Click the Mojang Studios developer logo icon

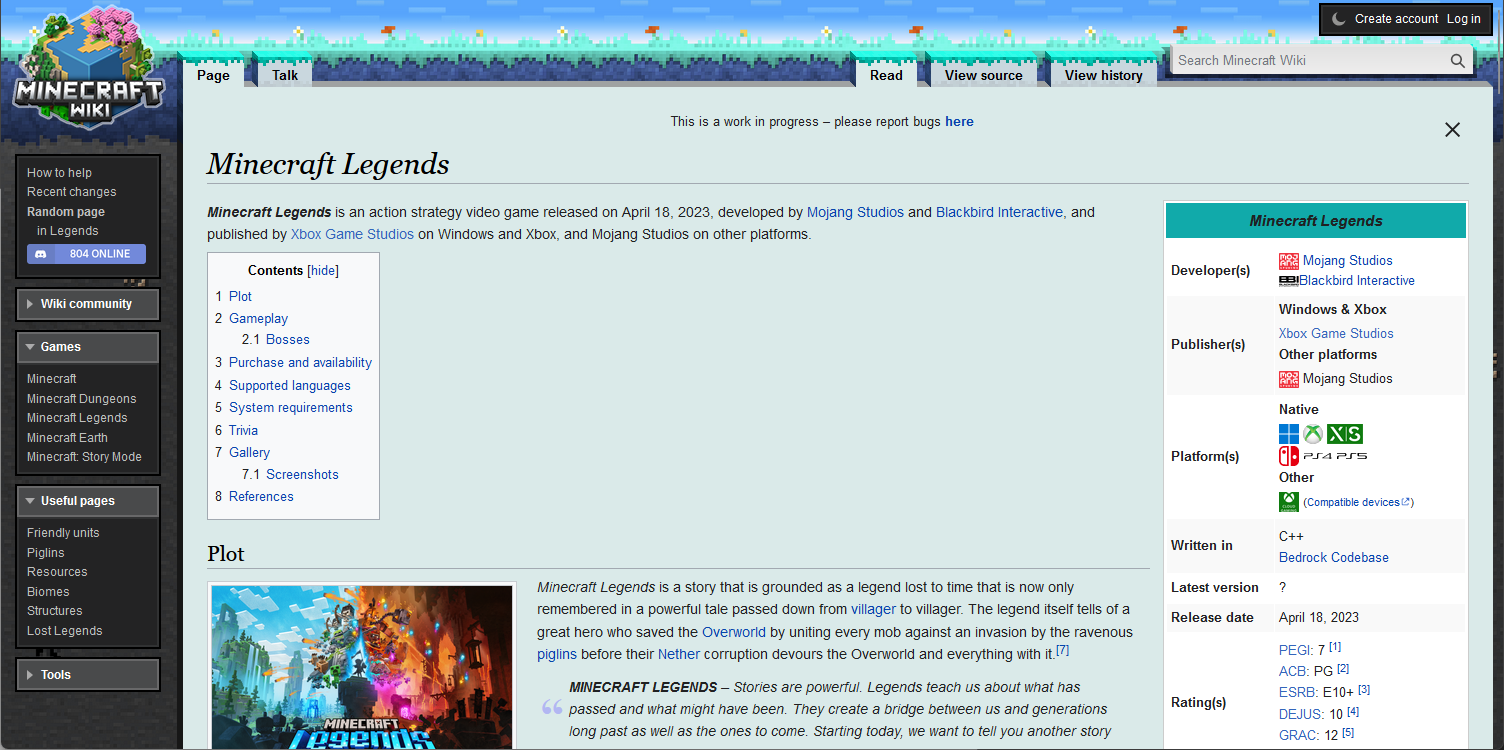coord(1289,261)
